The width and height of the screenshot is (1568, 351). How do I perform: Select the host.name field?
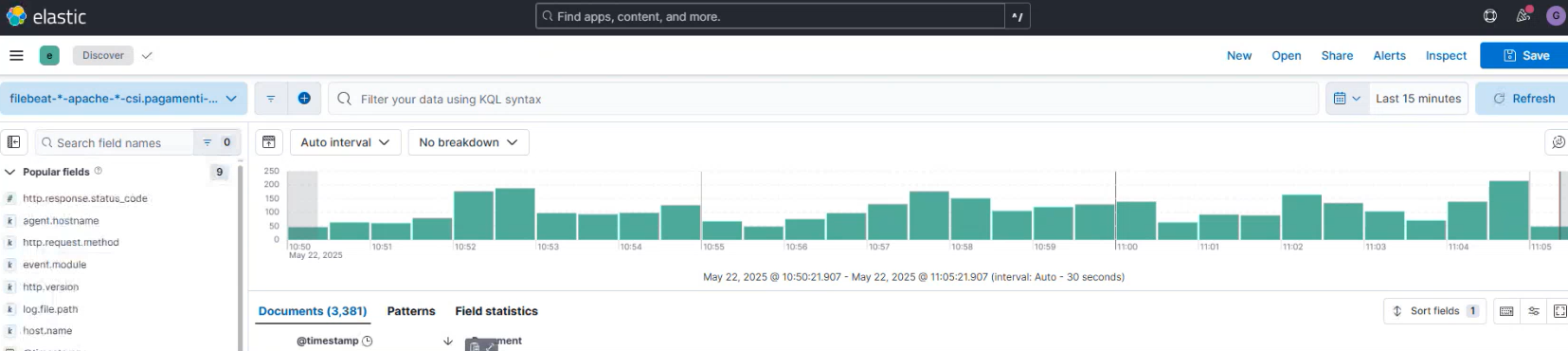pos(47,331)
